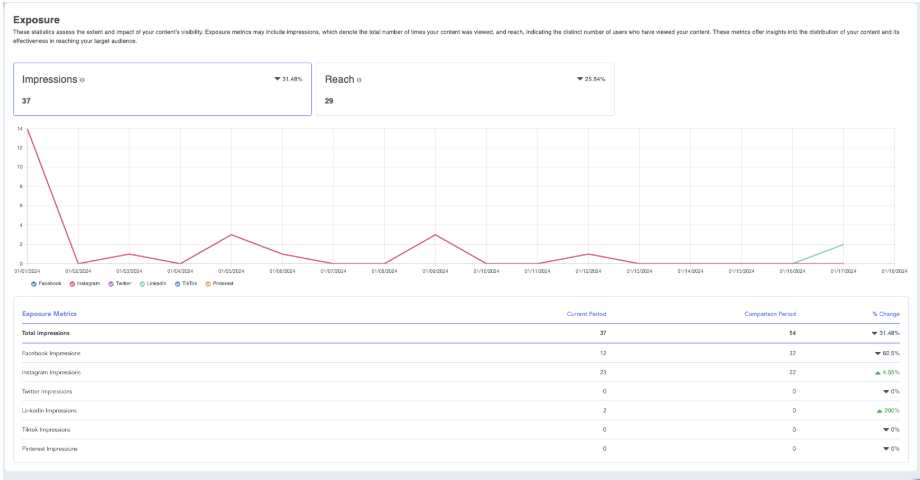The width and height of the screenshot is (920, 480).
Task: Click the 01/01/2024 peak point on chart
Action: (27, 129)
